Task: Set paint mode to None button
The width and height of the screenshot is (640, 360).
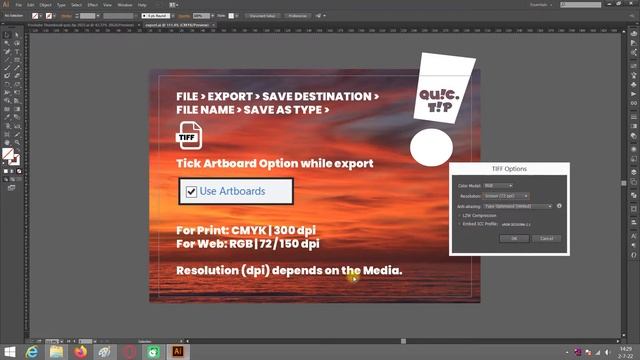Action: (x=18, y=171)
